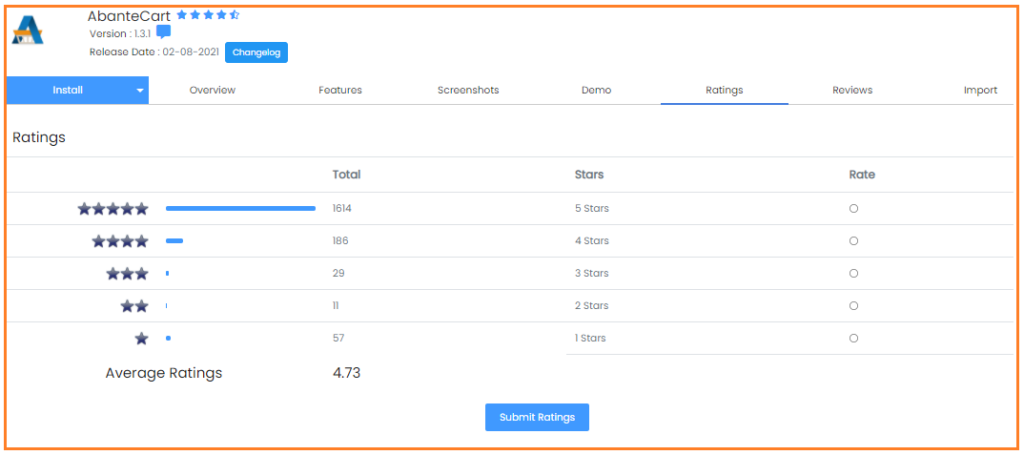Screen dimensions: 1024x455
Task: Click the Stars column header
Action: 589,174
